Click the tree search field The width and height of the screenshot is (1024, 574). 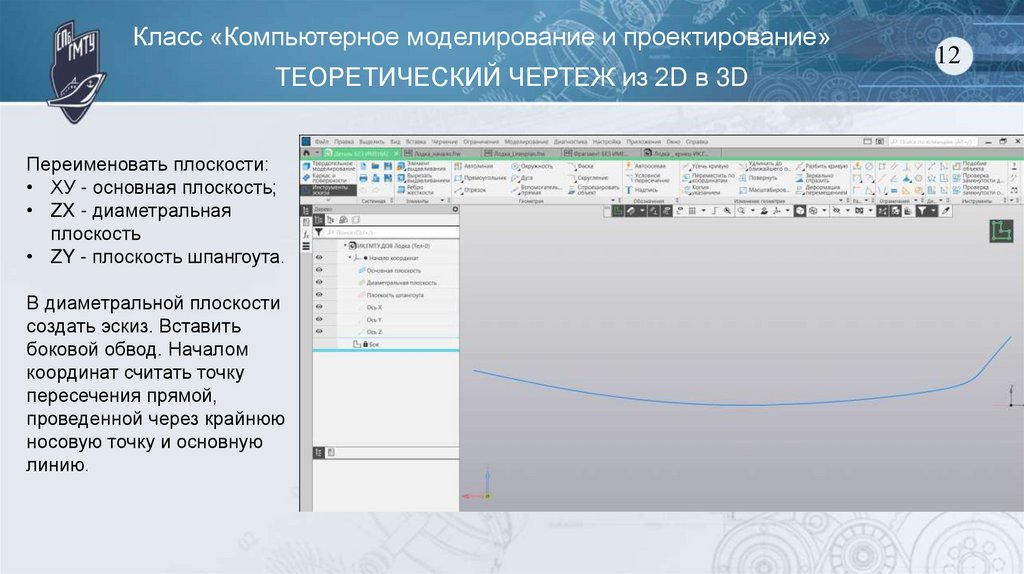(392, 232)
